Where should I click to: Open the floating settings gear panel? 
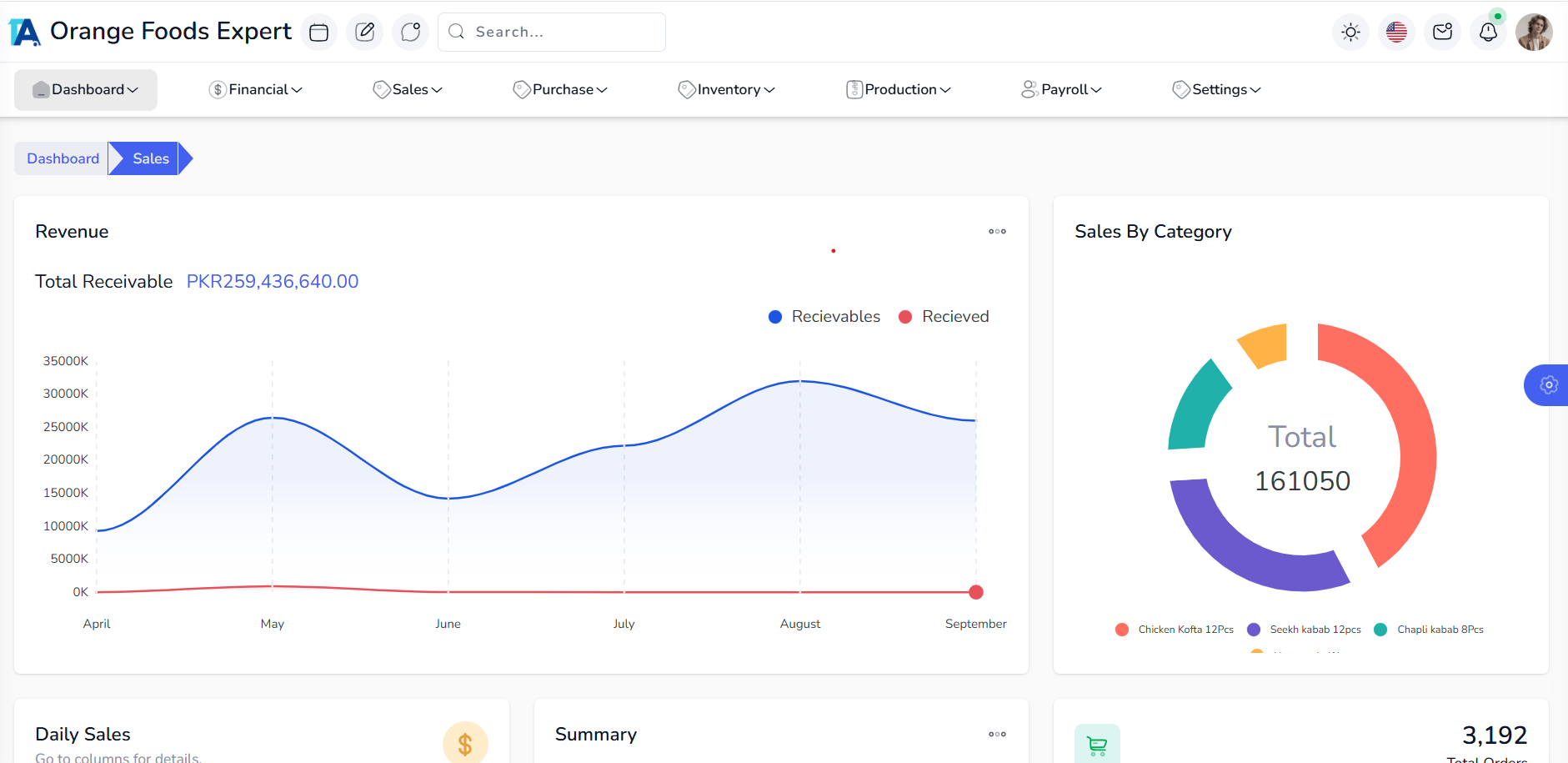point(1548,385)
